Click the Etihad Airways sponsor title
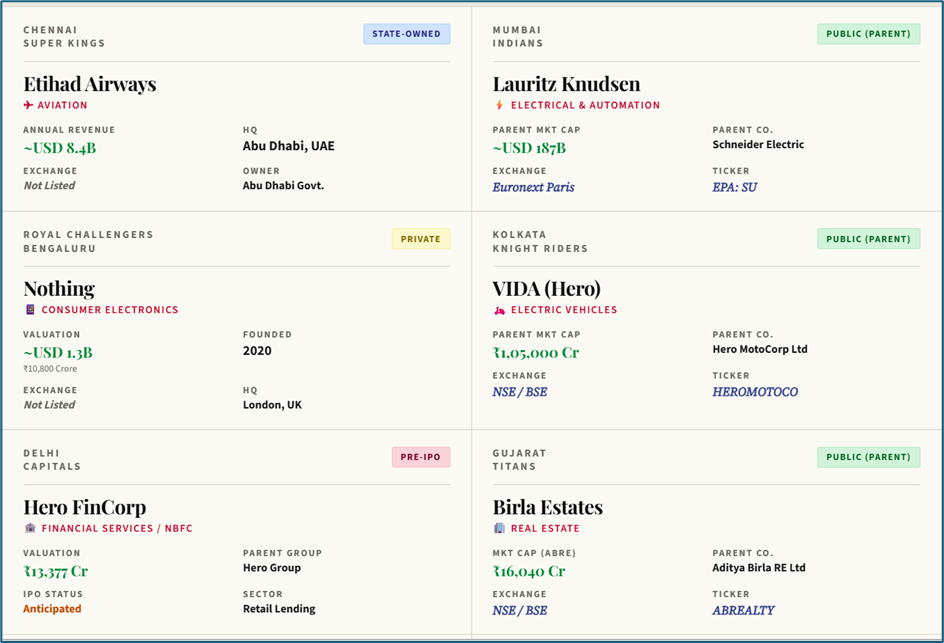 click(90, 84)
